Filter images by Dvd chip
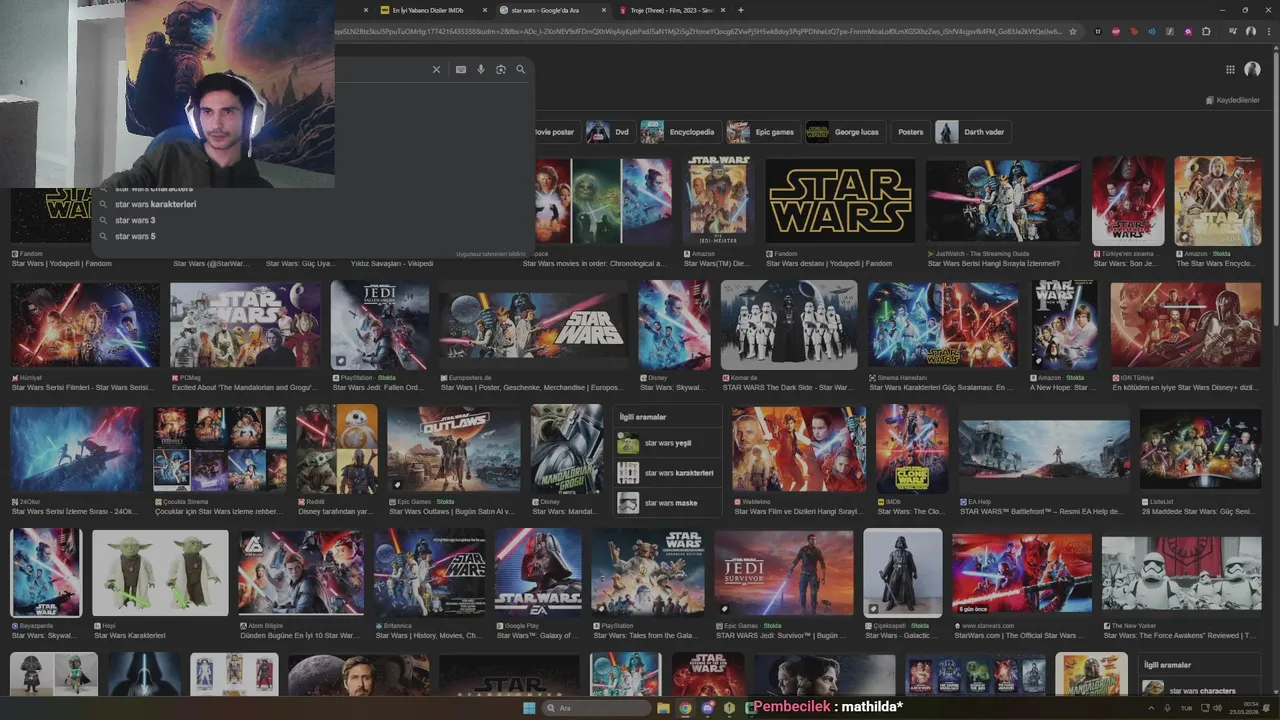Screen dimensions: 1280x720 pos(610,132)
